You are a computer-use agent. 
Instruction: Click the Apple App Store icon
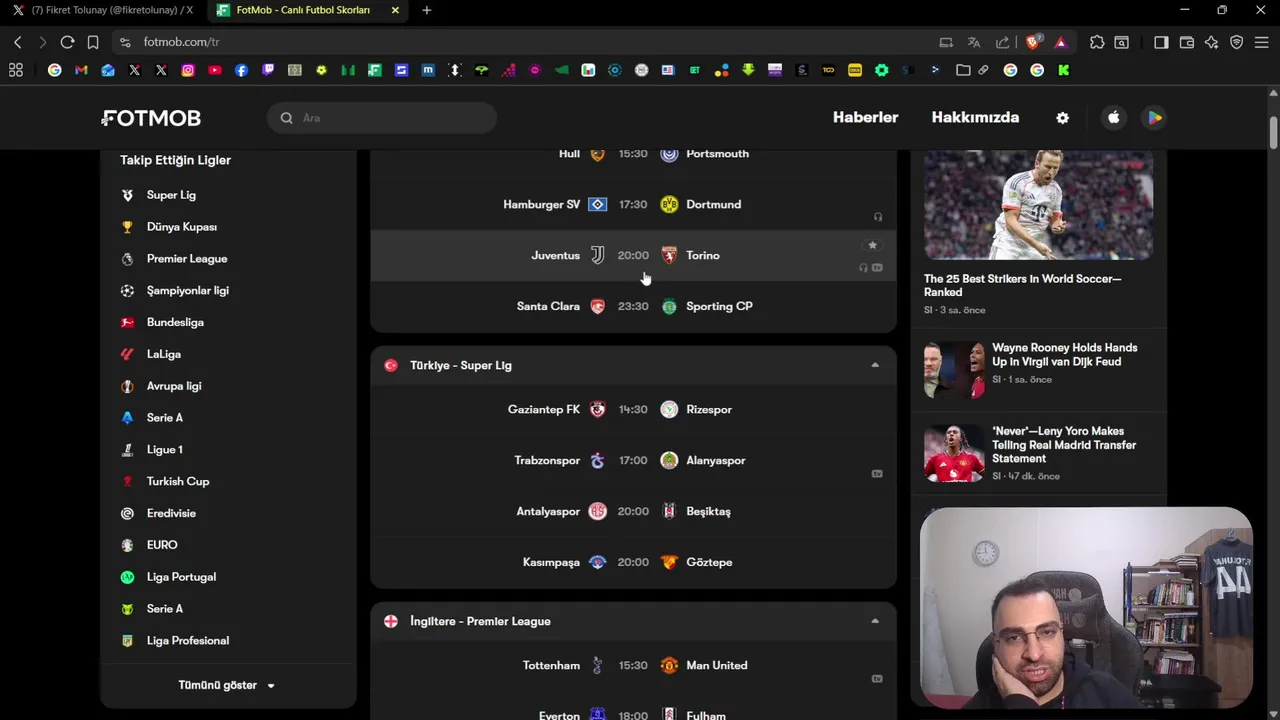pos(1113,118)
